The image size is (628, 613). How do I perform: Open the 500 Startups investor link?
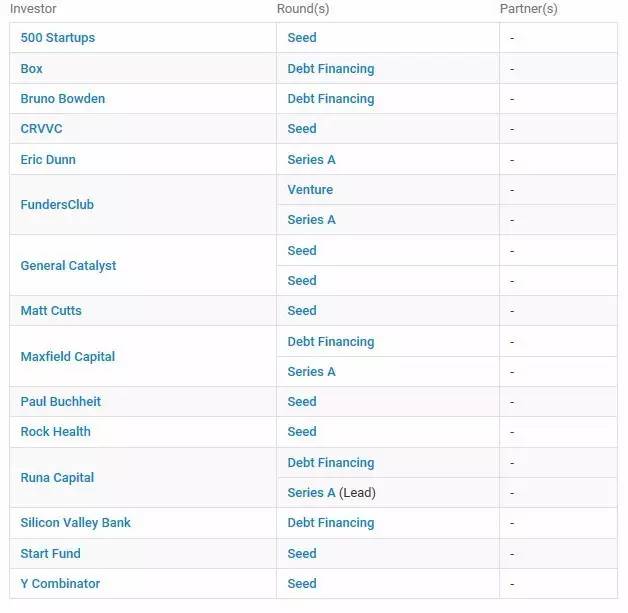pyautogui.click(x=58, y=38)
